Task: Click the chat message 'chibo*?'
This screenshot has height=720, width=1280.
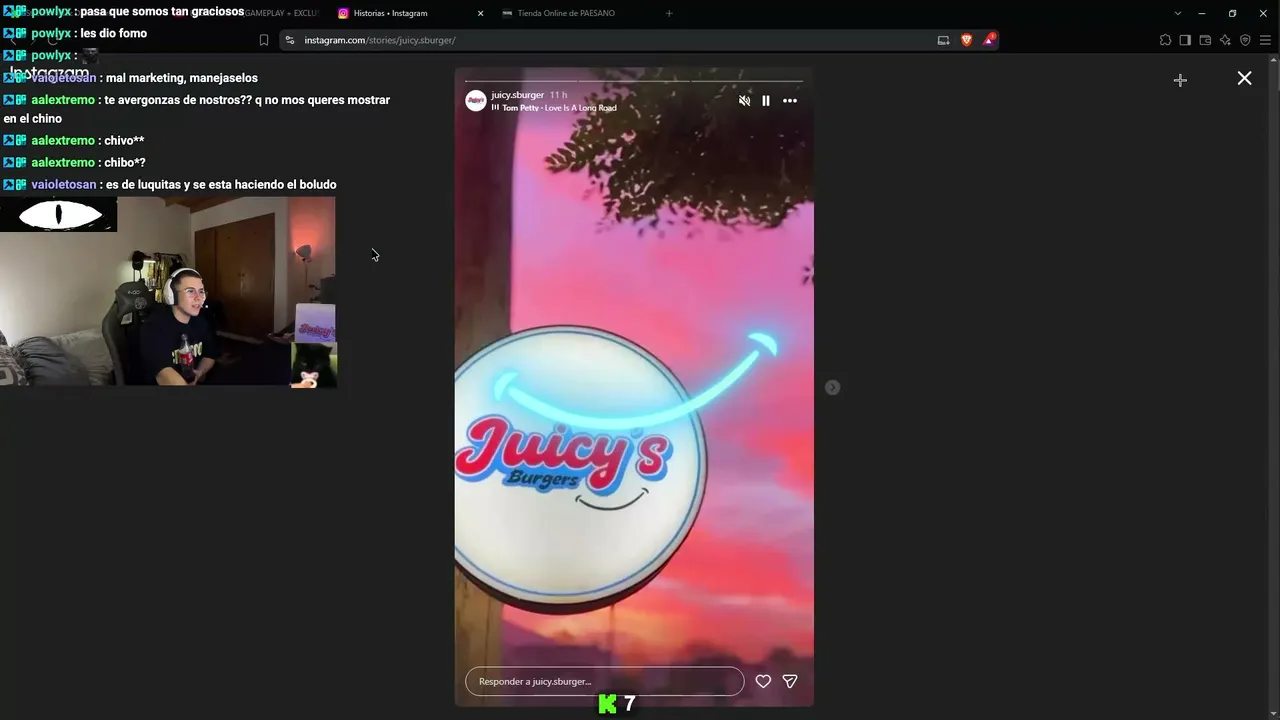Action: tap(125, 163)
